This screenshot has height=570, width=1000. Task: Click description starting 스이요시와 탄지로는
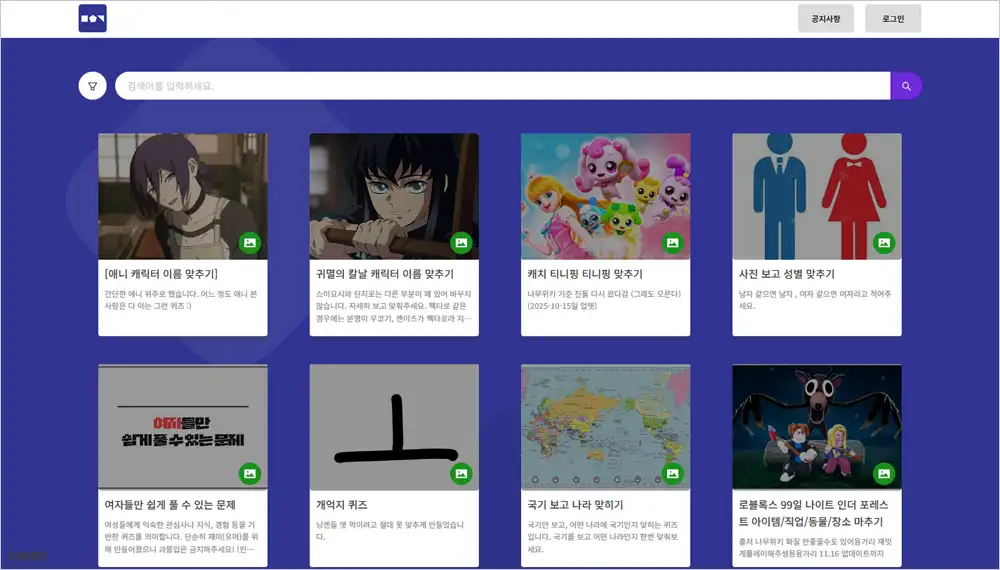coord(394,306)
